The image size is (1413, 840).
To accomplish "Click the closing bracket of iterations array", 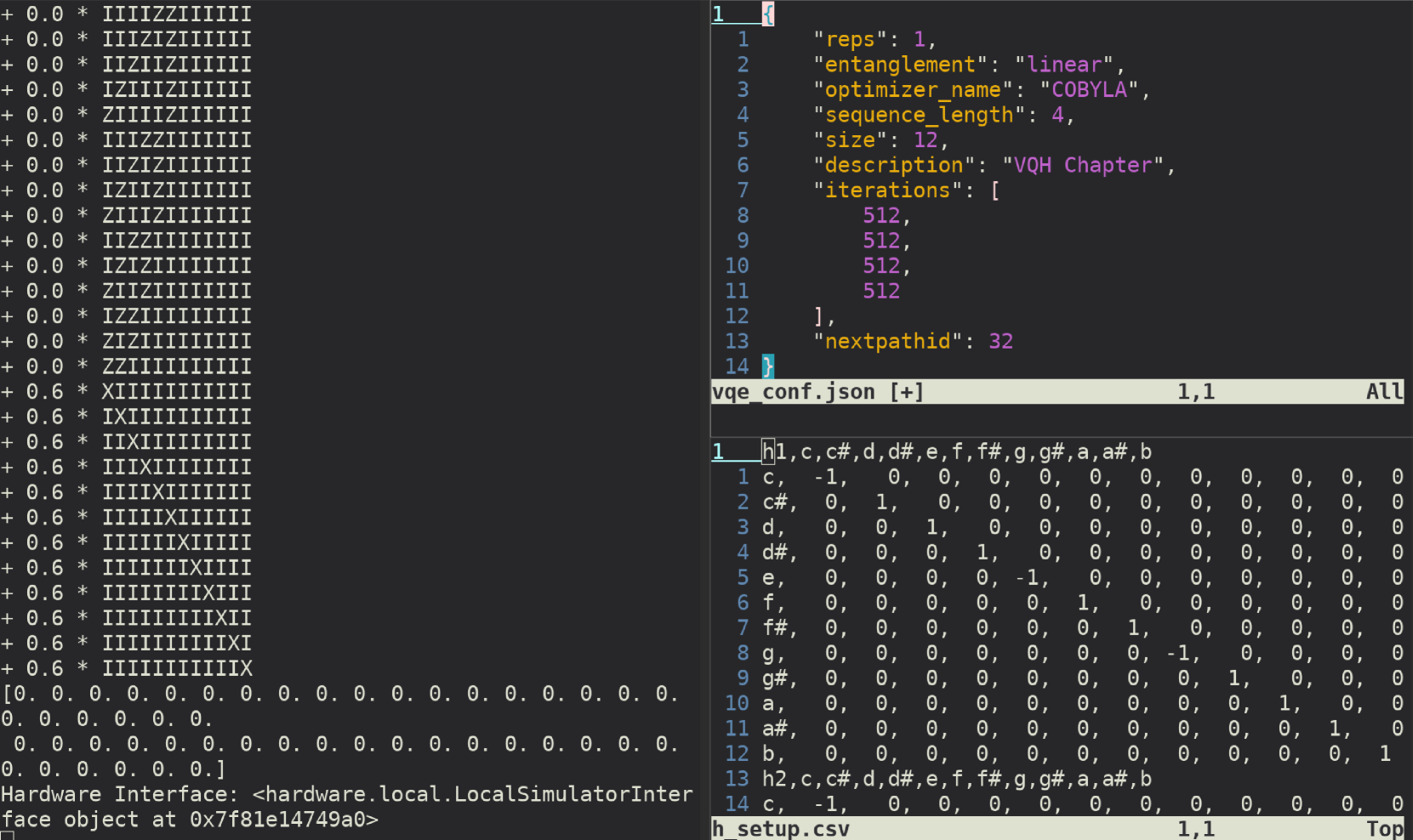I will coord(819,316).
